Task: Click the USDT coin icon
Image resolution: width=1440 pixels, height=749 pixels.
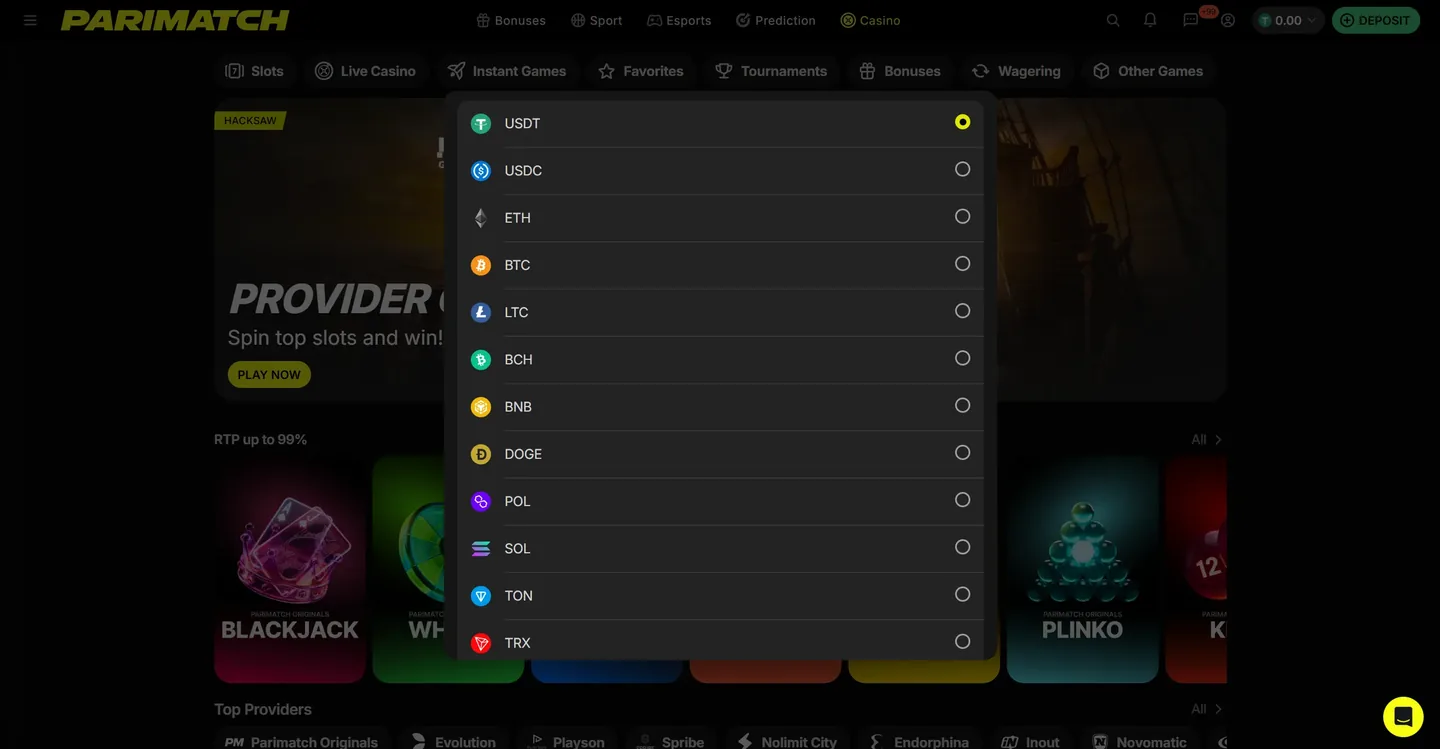Action: 481,124
